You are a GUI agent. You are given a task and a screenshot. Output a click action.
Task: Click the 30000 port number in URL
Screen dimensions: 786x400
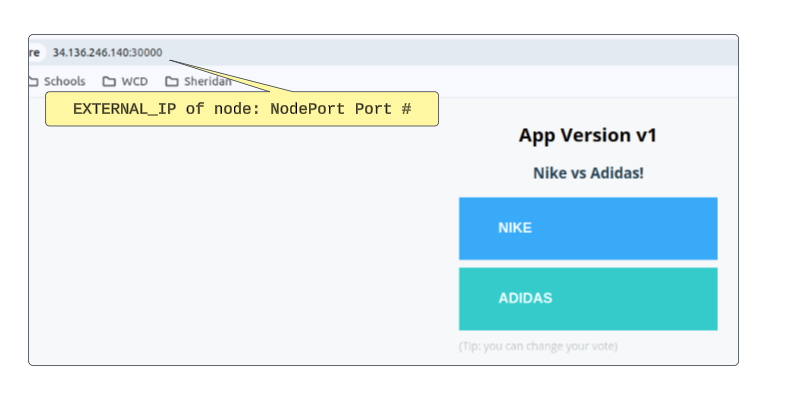(x=147, y=52)
